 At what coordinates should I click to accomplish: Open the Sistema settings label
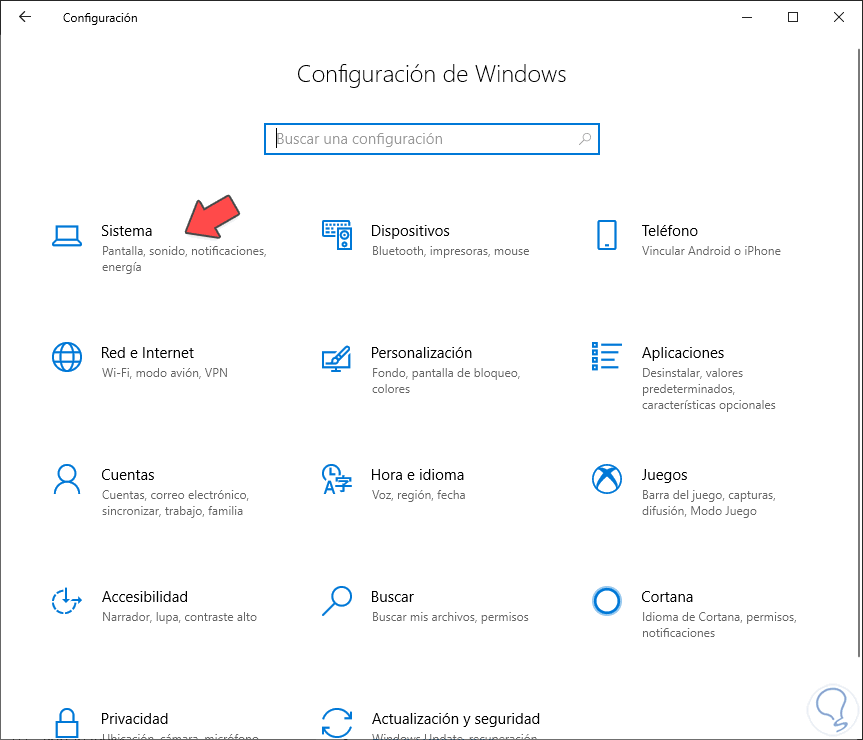[x=127, y=231]
